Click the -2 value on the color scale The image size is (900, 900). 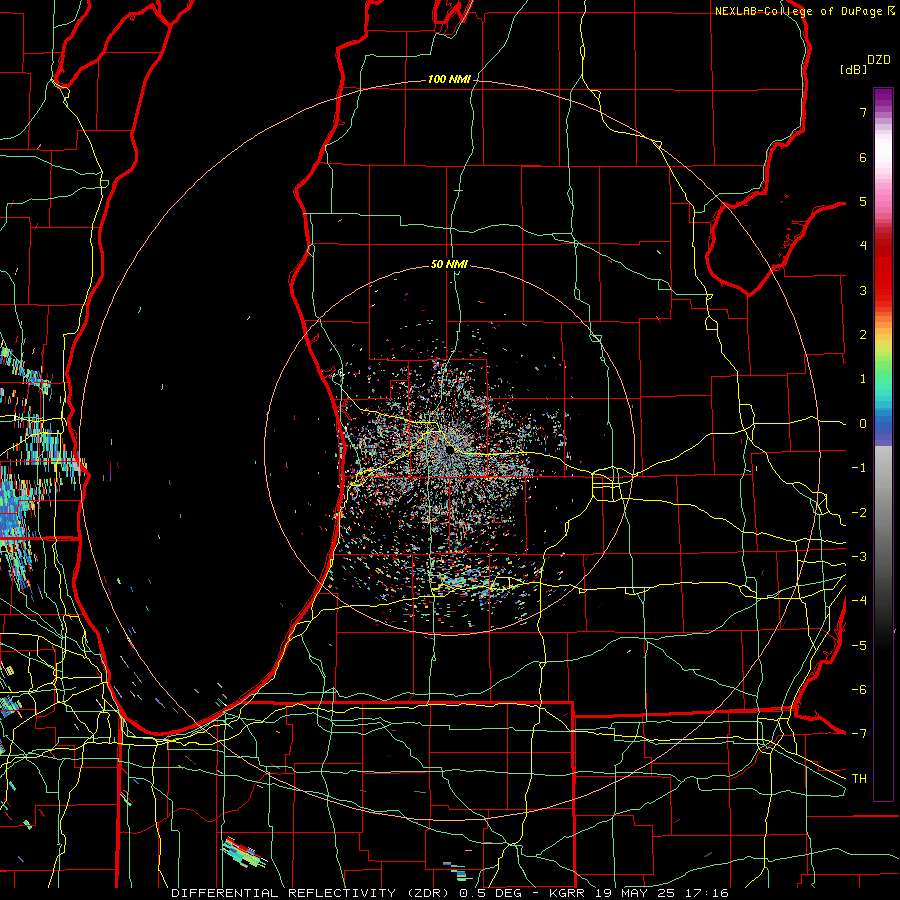(x=859, y=513)
